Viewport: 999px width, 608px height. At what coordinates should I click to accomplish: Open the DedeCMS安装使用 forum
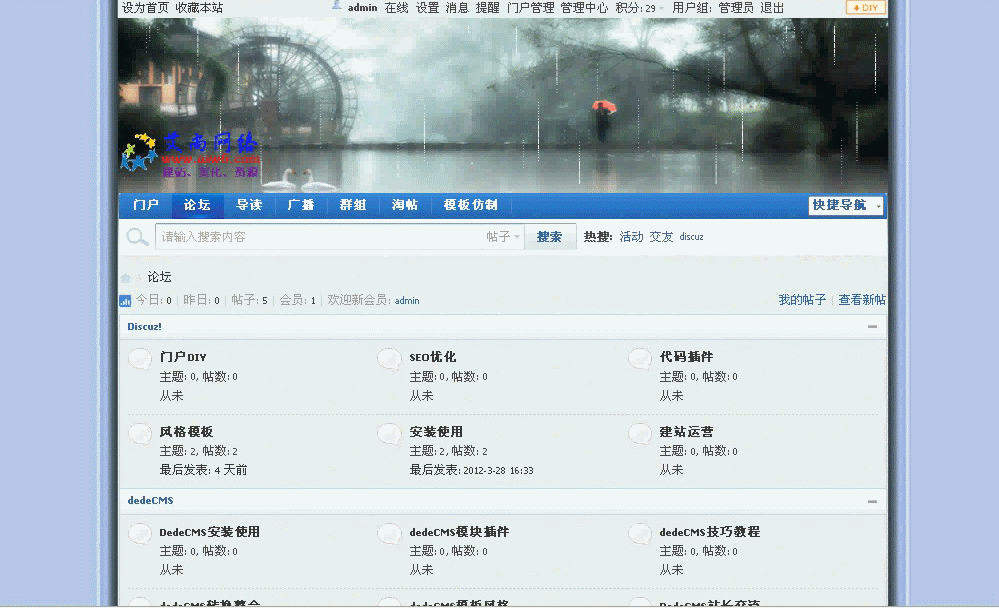click(210, 532)
